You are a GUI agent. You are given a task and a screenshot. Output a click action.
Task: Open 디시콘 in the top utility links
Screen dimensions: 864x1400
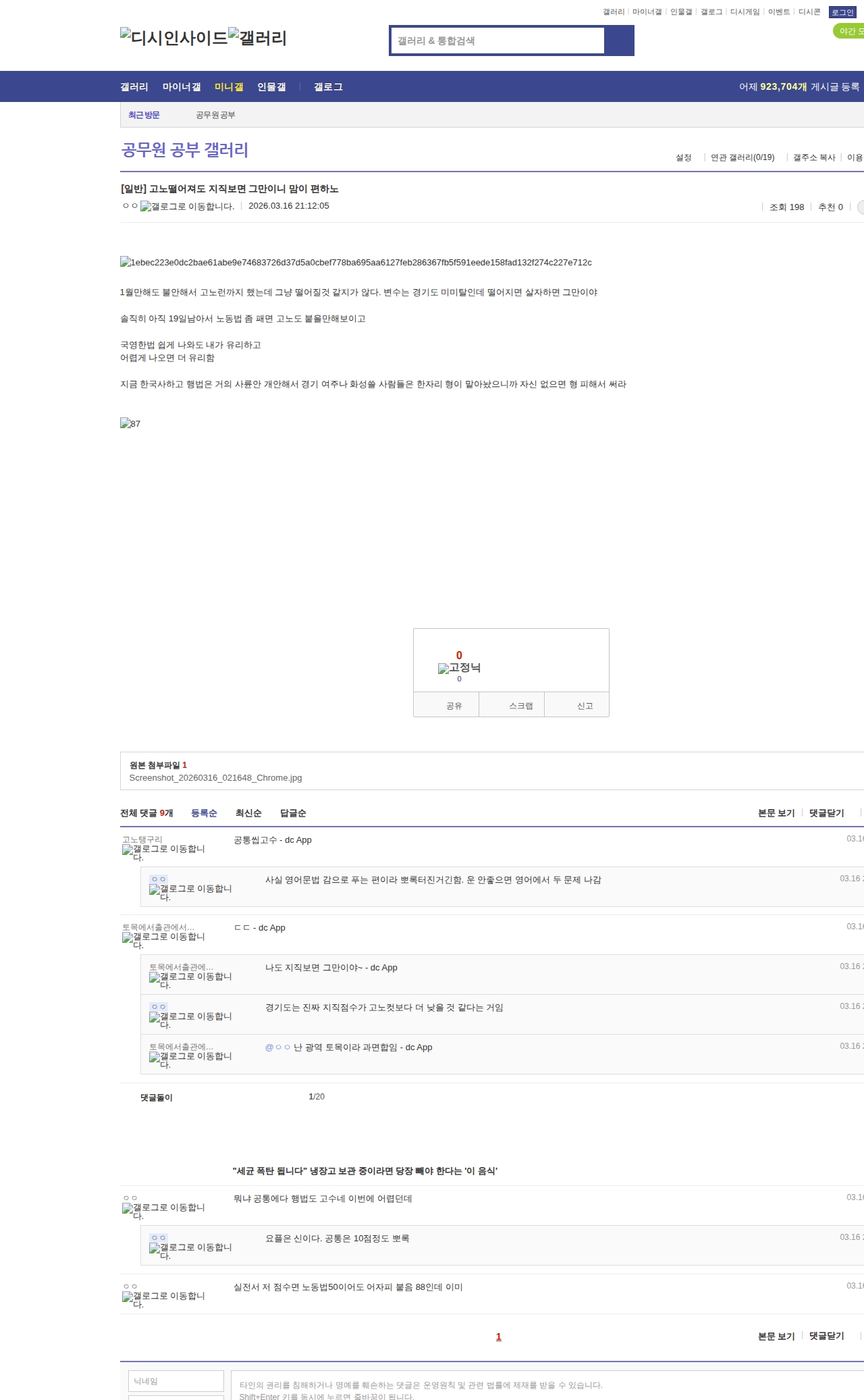pos(809,12)
